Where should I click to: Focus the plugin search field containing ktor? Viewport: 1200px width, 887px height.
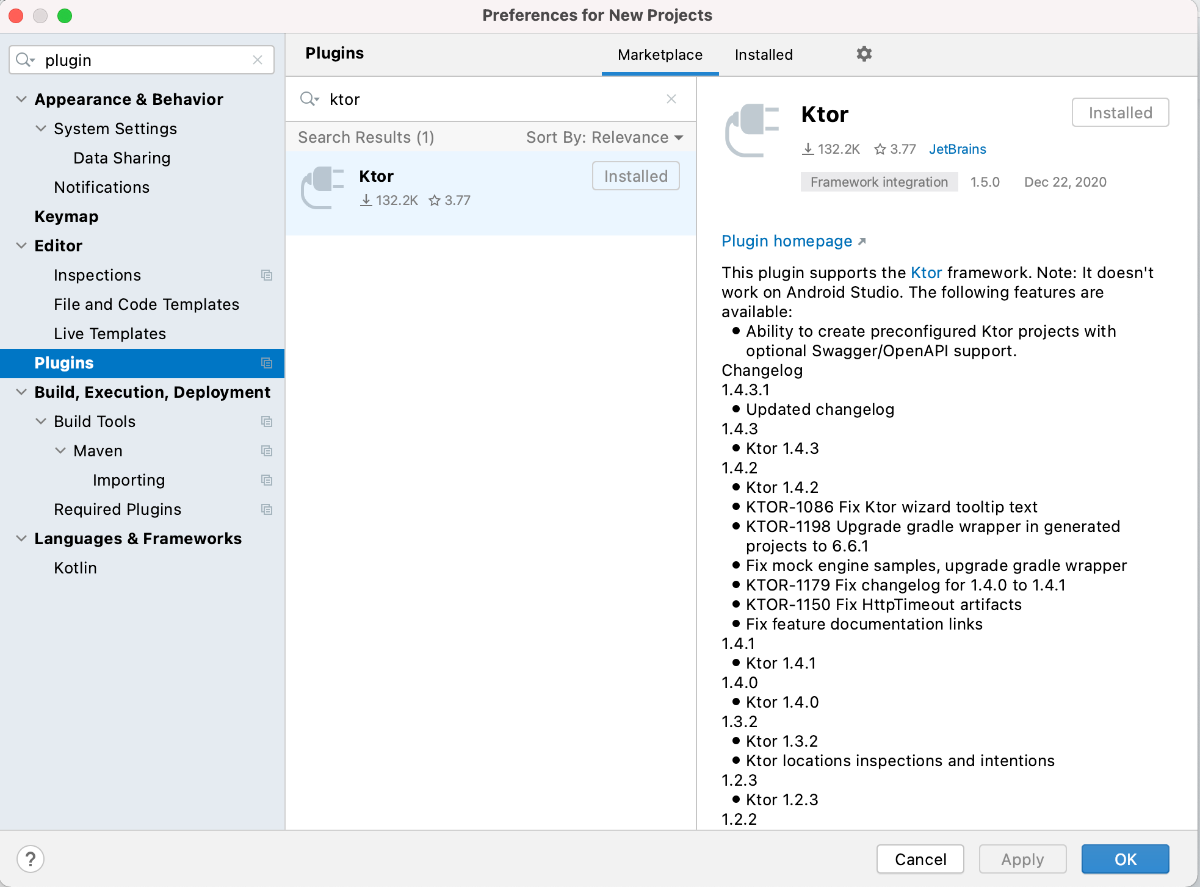click(x=490, y=99)
